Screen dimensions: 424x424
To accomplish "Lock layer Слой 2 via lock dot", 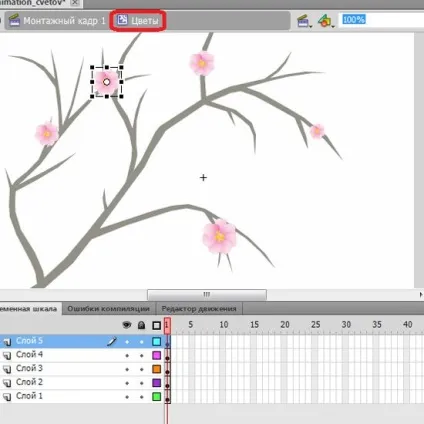I will (x=142, y=383).
